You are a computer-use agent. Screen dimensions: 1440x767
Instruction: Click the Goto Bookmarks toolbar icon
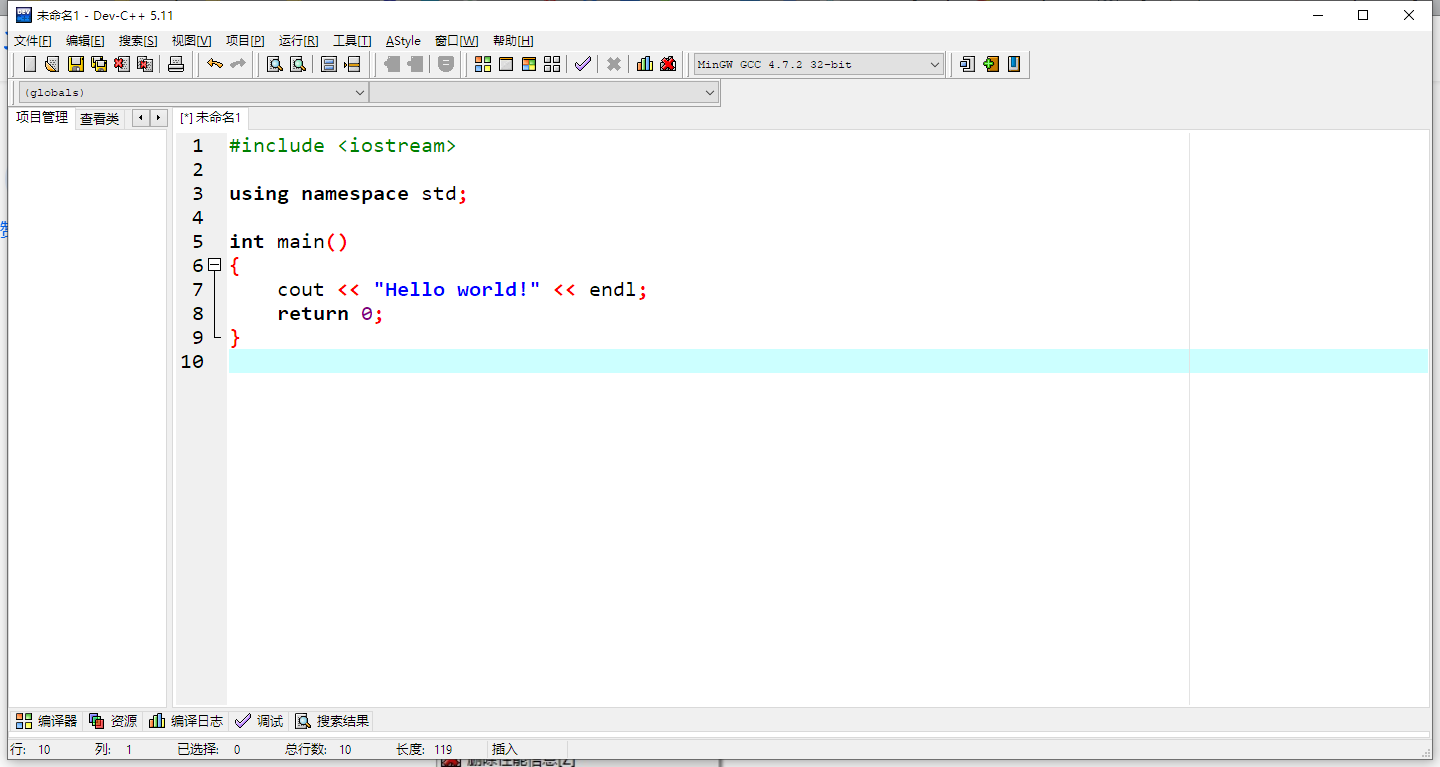pos(1014,64)
